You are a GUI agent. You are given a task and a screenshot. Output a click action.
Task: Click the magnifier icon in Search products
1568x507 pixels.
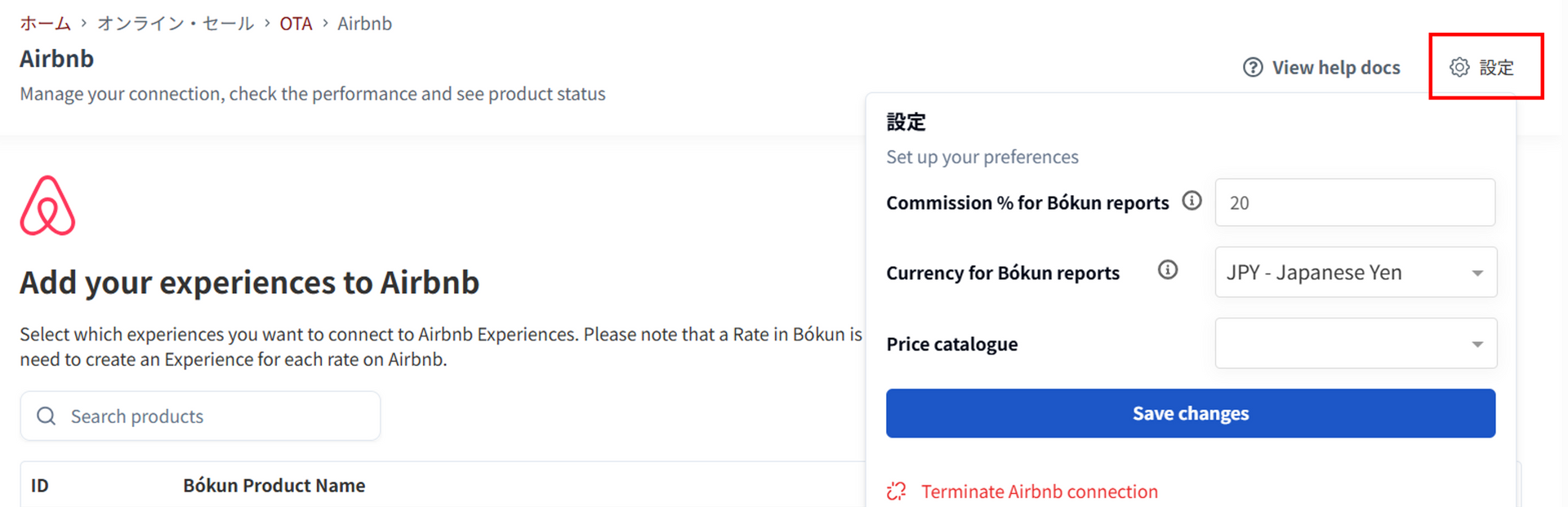(x=47, y=416)
